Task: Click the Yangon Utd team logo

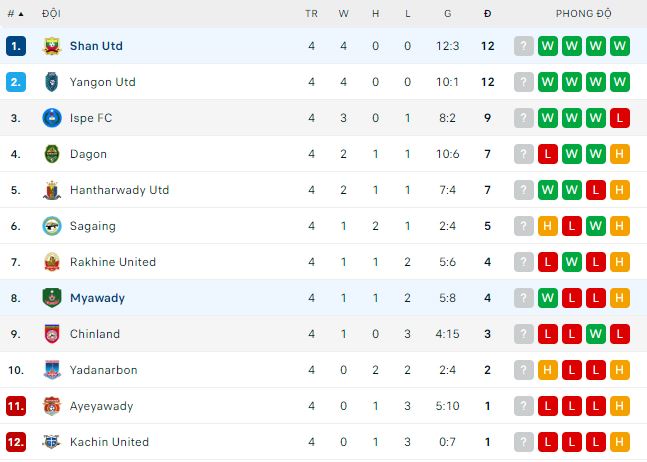Action: click(x=52, y=82)
